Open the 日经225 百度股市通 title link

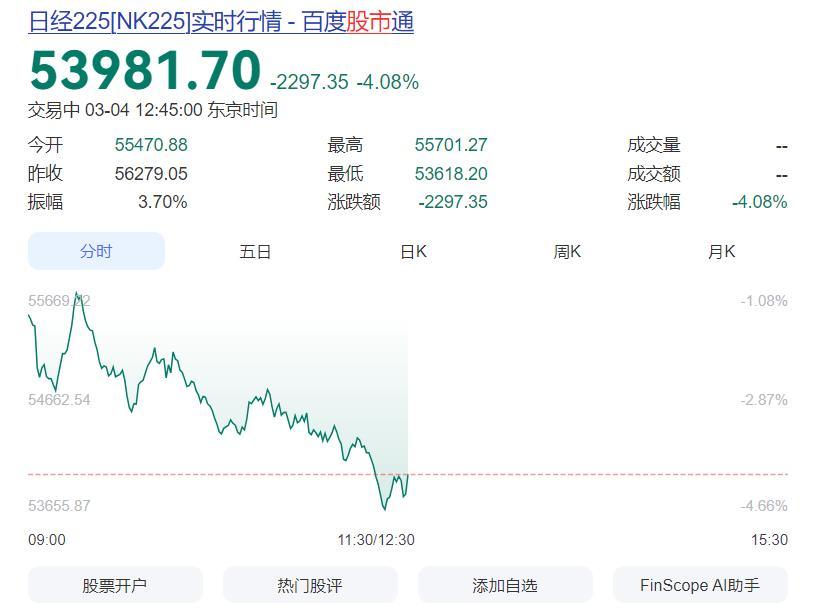(221, 21)
